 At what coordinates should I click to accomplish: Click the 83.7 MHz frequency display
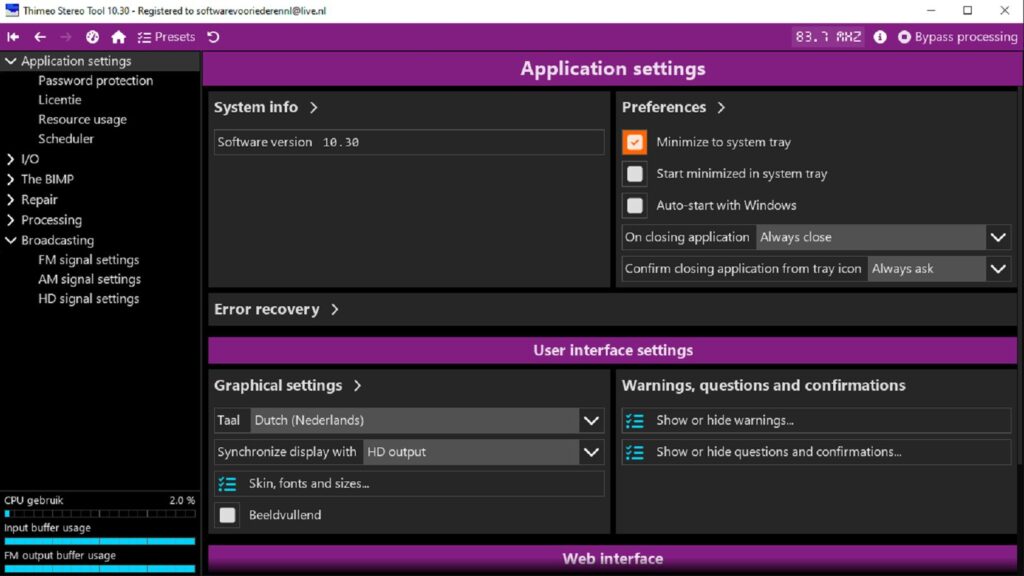(828, 37)
